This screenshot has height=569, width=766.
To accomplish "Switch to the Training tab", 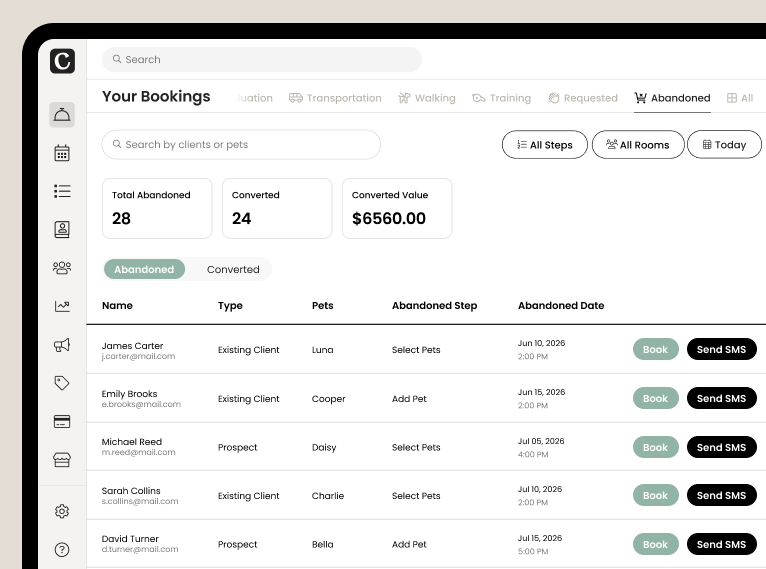I will (x=502, y=98).
